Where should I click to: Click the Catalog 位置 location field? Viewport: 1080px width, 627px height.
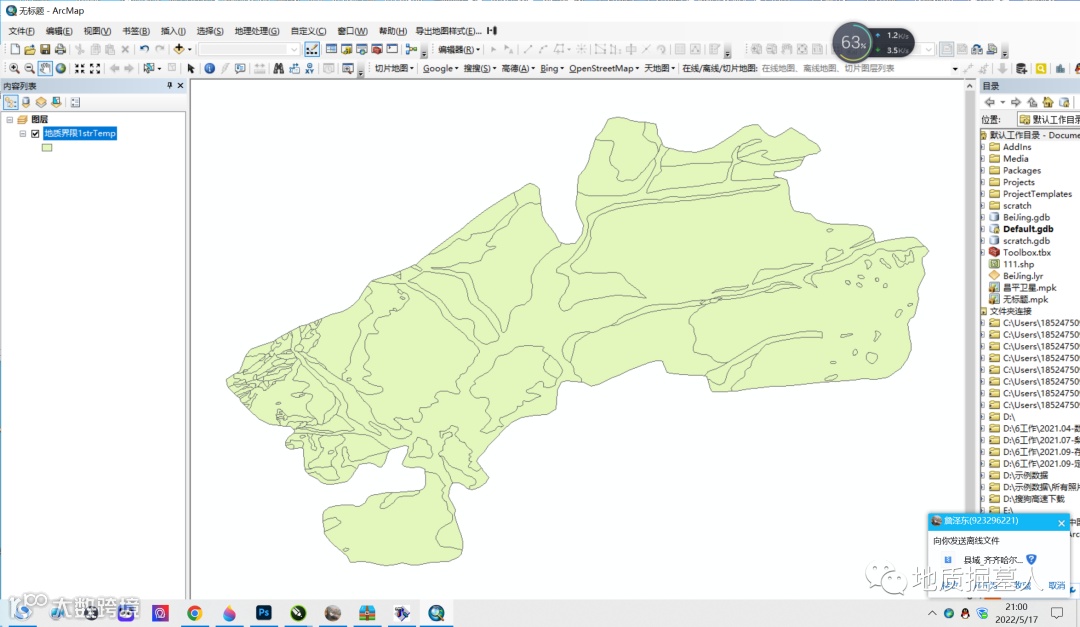(x=1046, y=119)
